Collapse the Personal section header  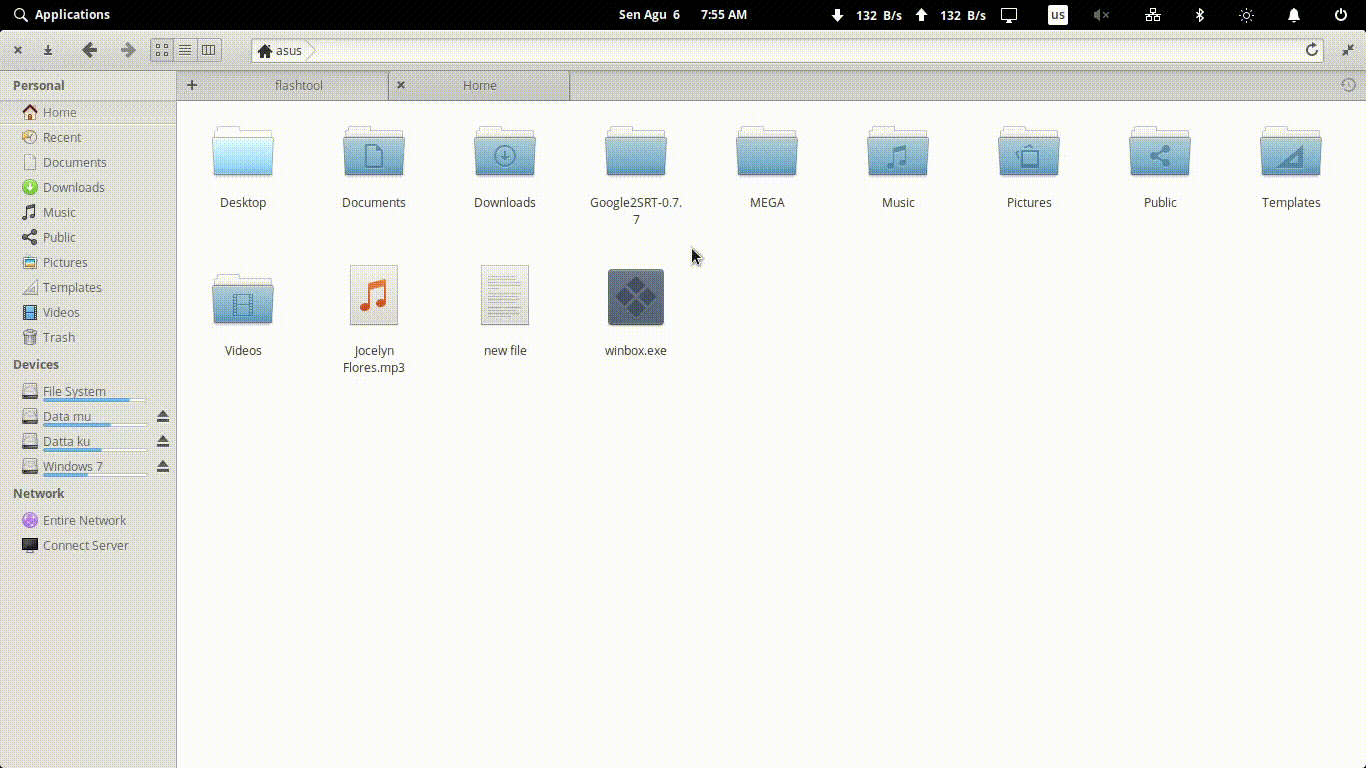(39, 85)
